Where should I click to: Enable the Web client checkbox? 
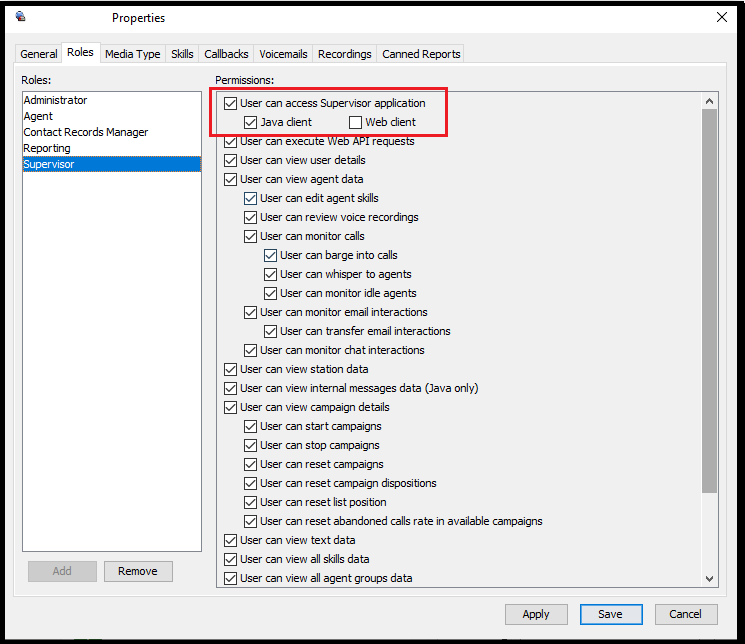coord(355,122)
